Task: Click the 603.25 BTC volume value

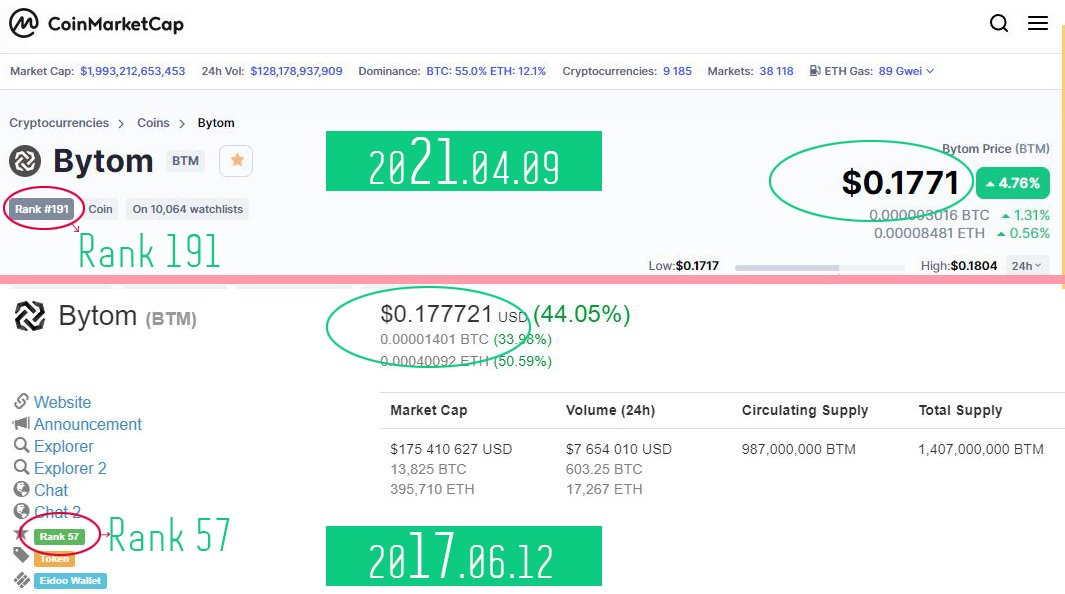Action: tap(604, 469)
